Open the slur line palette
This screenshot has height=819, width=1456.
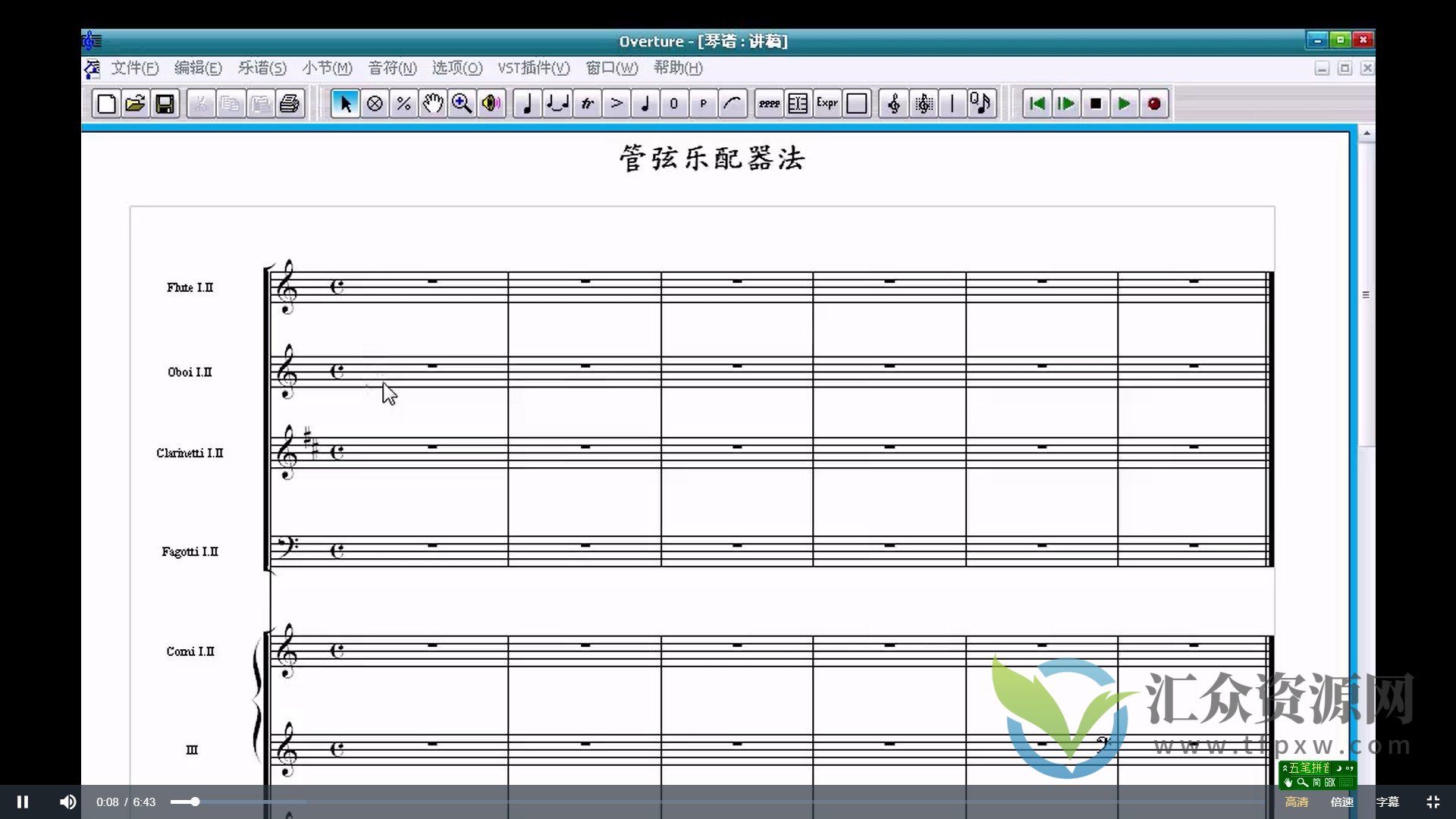tap(733, 104)
